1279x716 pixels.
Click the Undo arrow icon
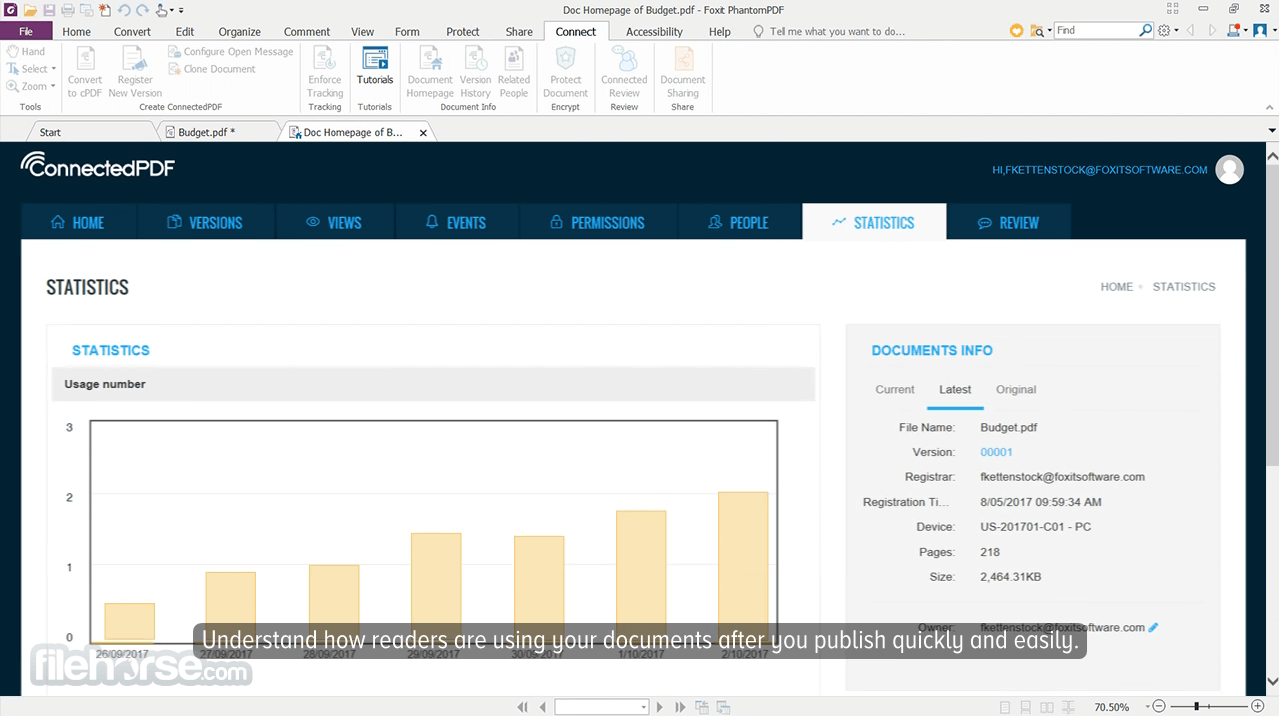click(124, 9)
